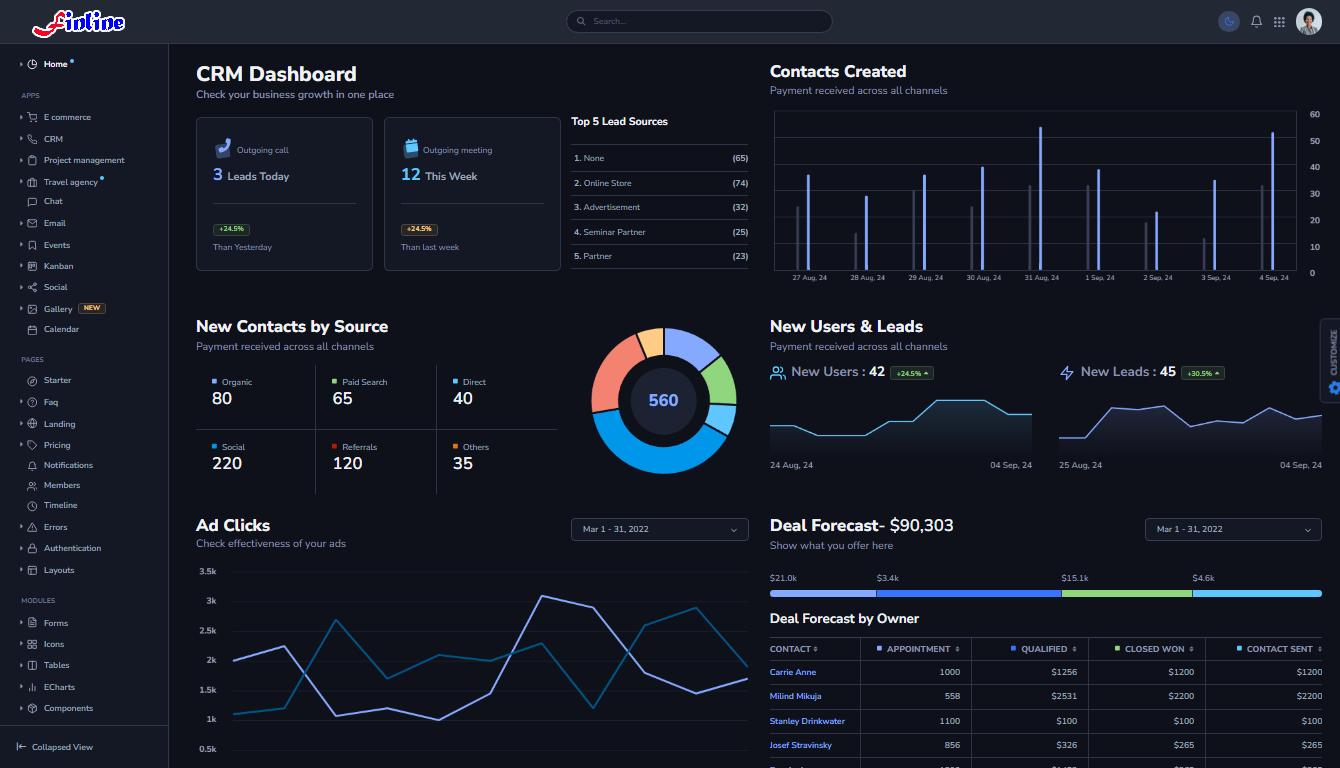
Task: Click the top search input field
Action: (x=699, y=21)
